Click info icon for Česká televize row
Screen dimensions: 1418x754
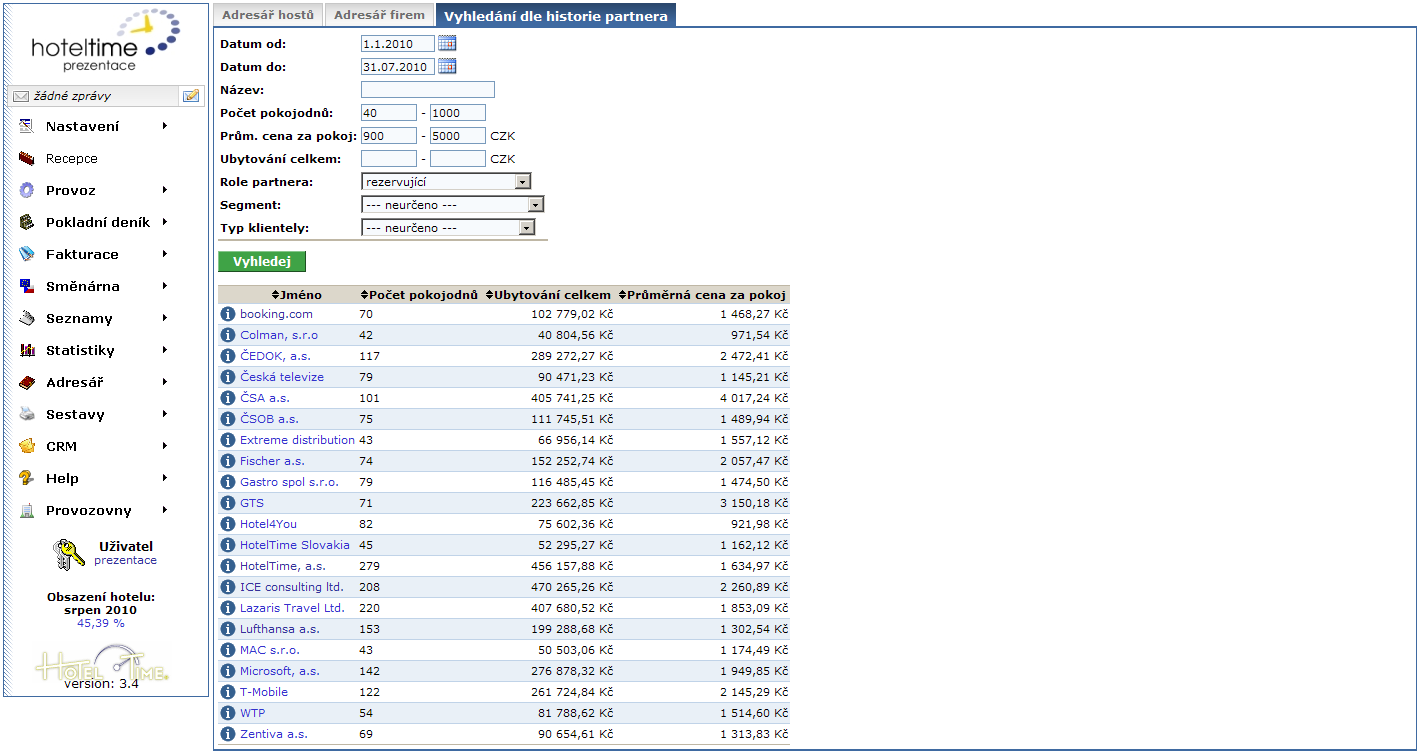click(x=228, y=377)
